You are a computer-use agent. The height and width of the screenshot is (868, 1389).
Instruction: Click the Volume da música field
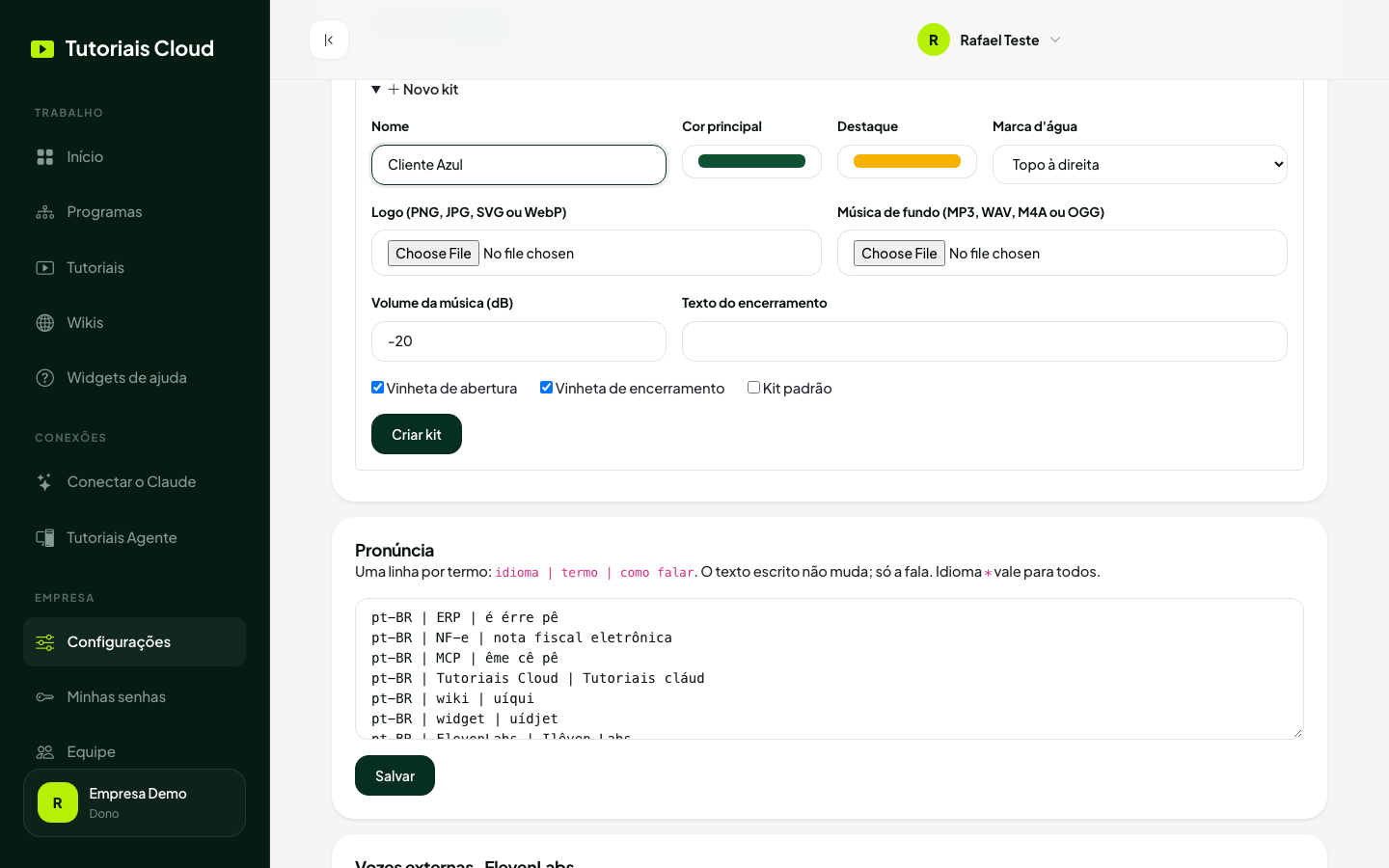pos(519,341)
